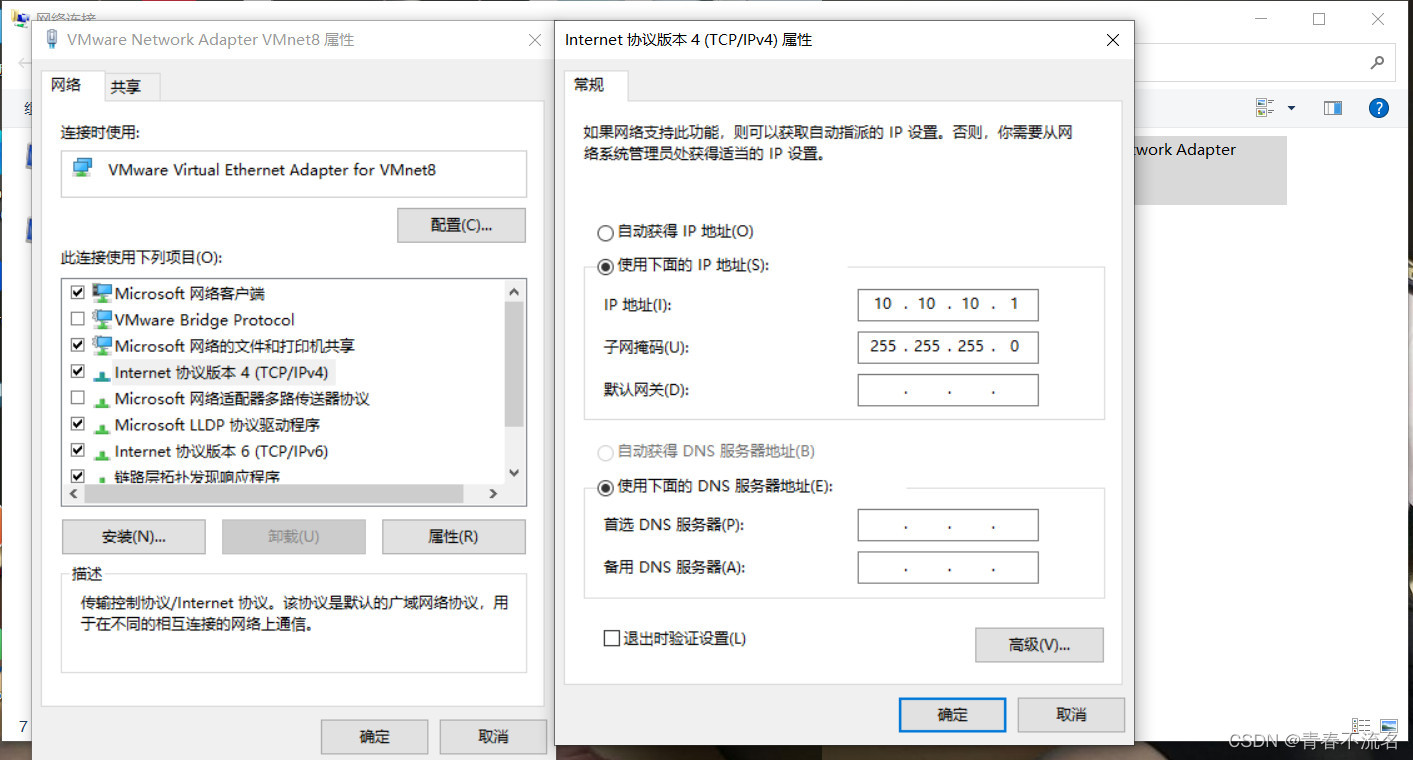Click the 安装(N)... button

[x=134, y=537]
